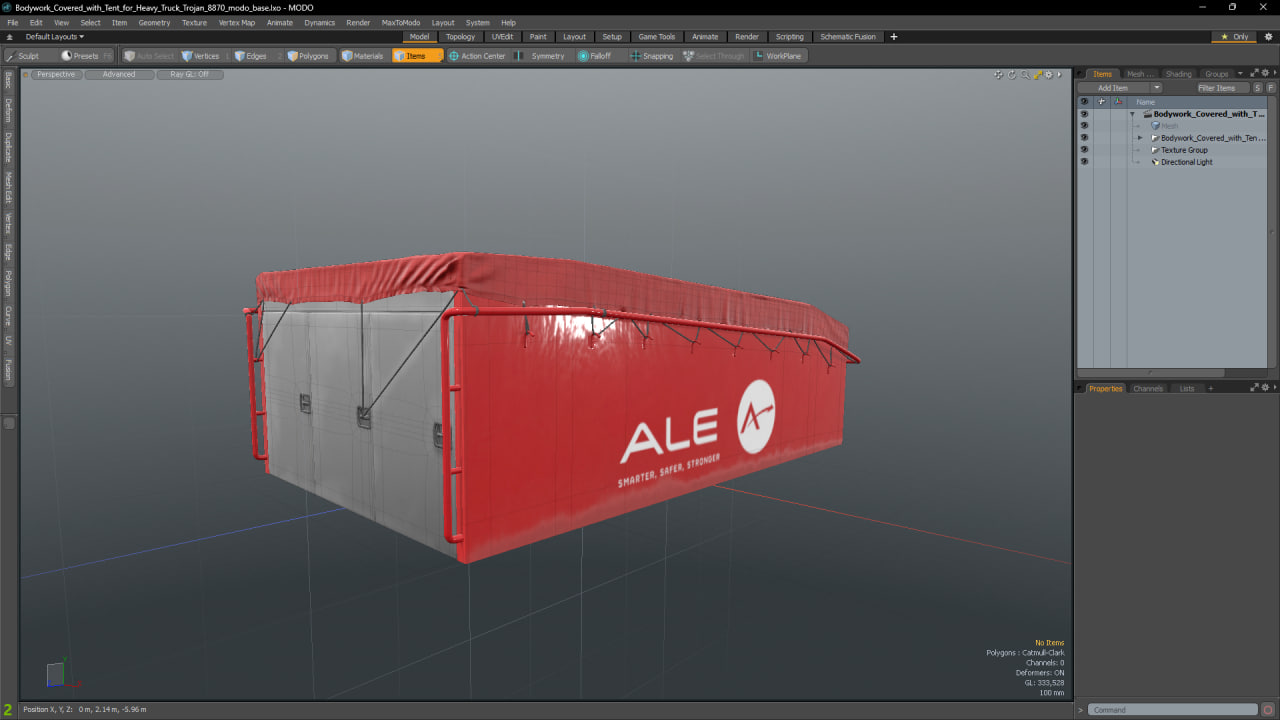Click the Add Item button
The height and width of the screenshot is (720, 1280).
[x=1113, y=88]
